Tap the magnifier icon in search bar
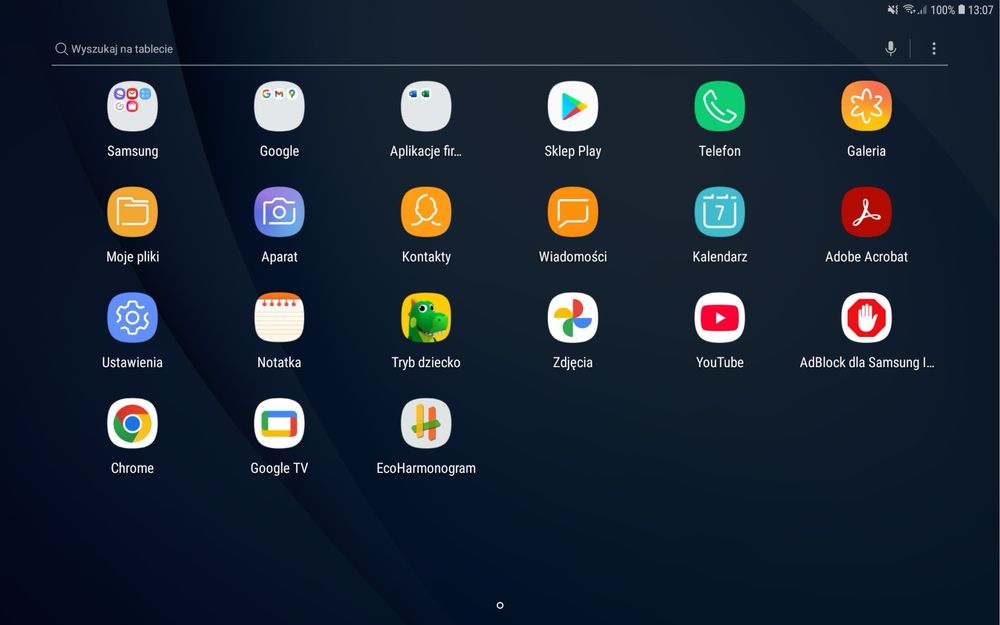Image resolution: width=1000 pixels, height=625 pixels. (61, 48)
